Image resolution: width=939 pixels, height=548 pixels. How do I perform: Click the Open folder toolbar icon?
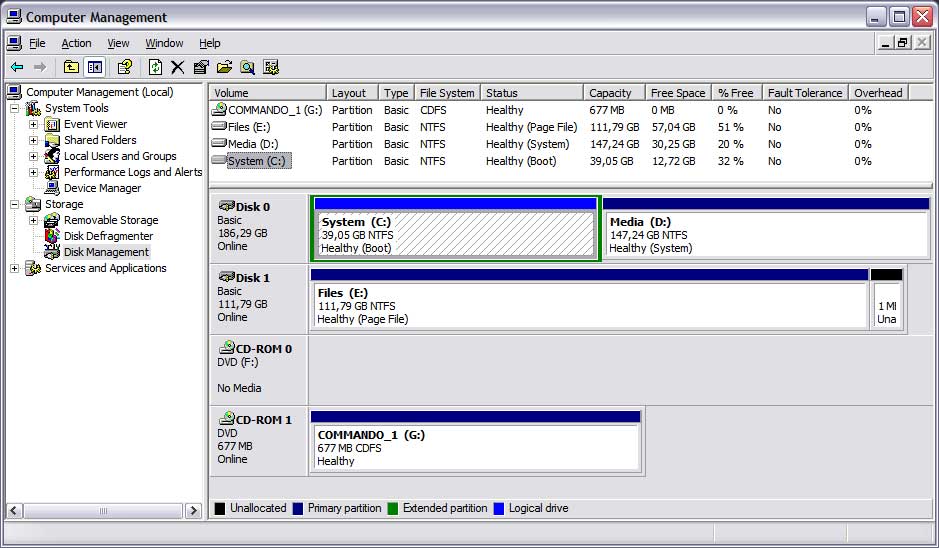224,67
